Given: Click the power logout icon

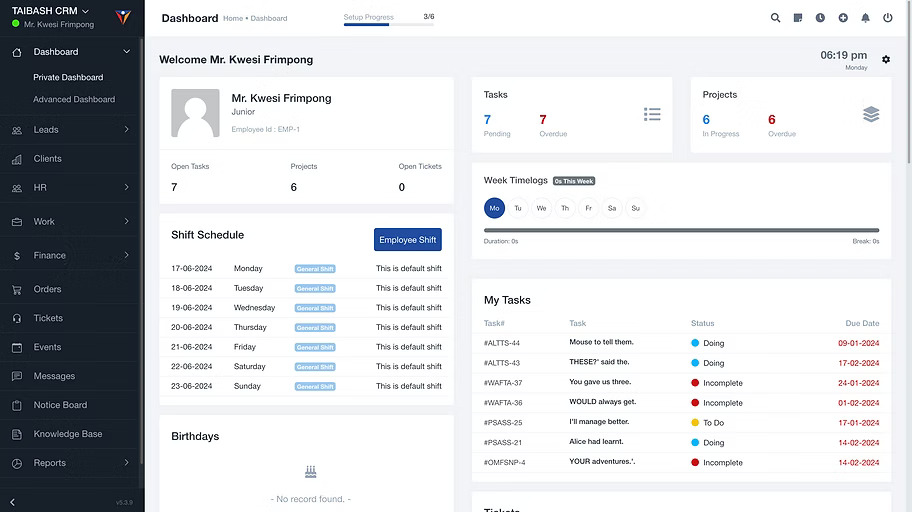Looking at the screenshot, I should (x=888, y=18).
